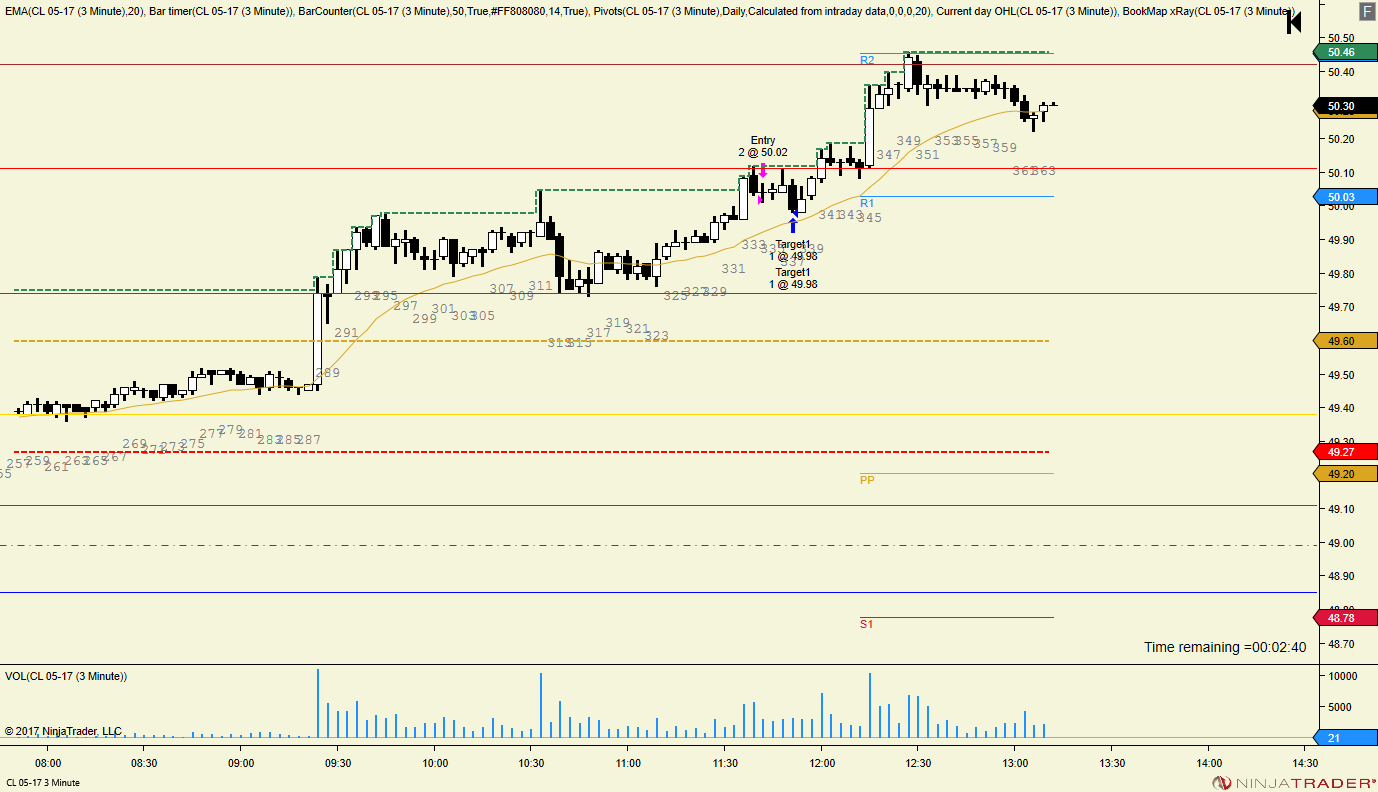
Task: Click the lowest Target1 1 @ 49.98 annotation
Action: point(793,278)
